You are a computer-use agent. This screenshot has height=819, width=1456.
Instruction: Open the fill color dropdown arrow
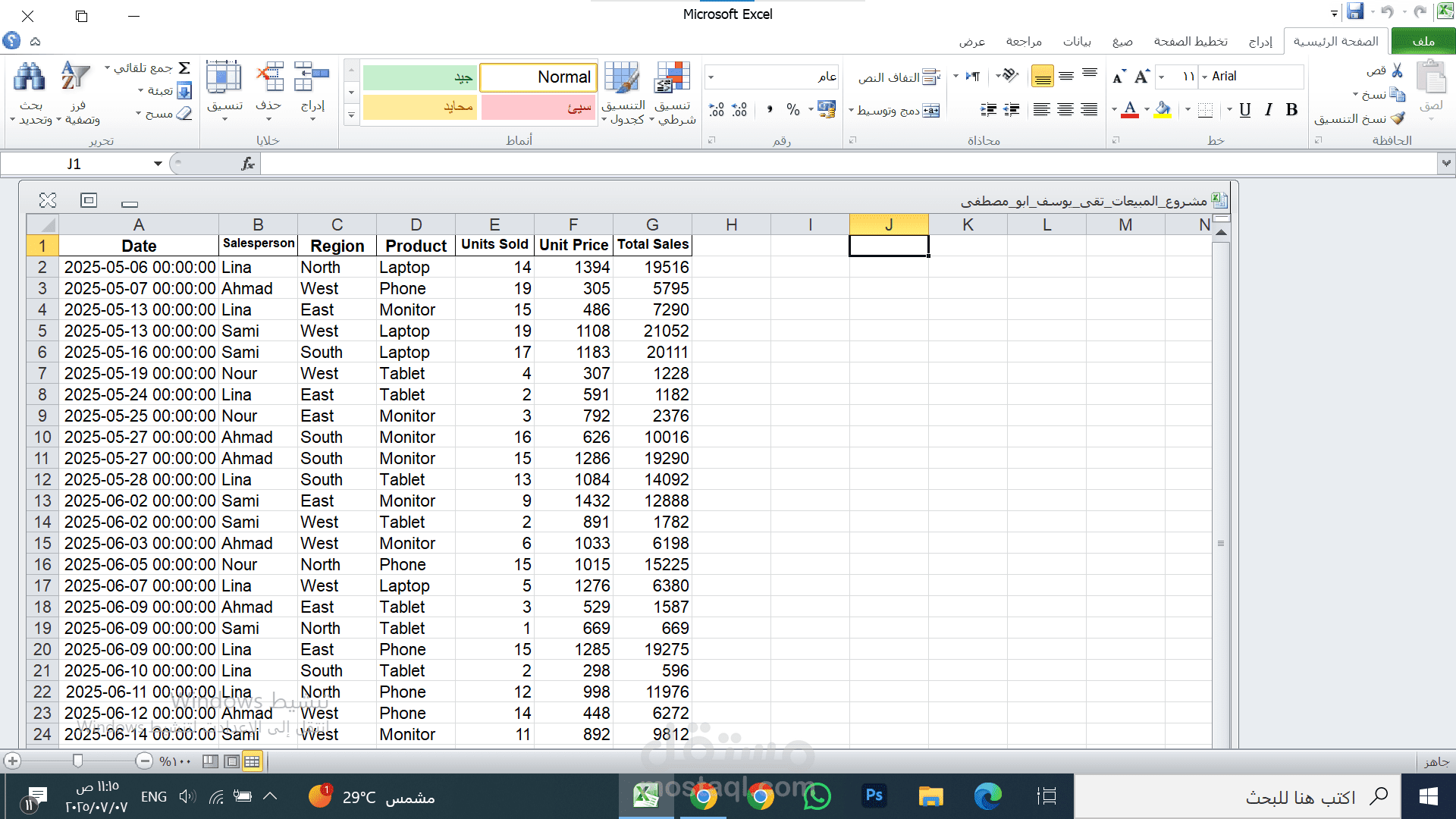(x=1147, y=110)
